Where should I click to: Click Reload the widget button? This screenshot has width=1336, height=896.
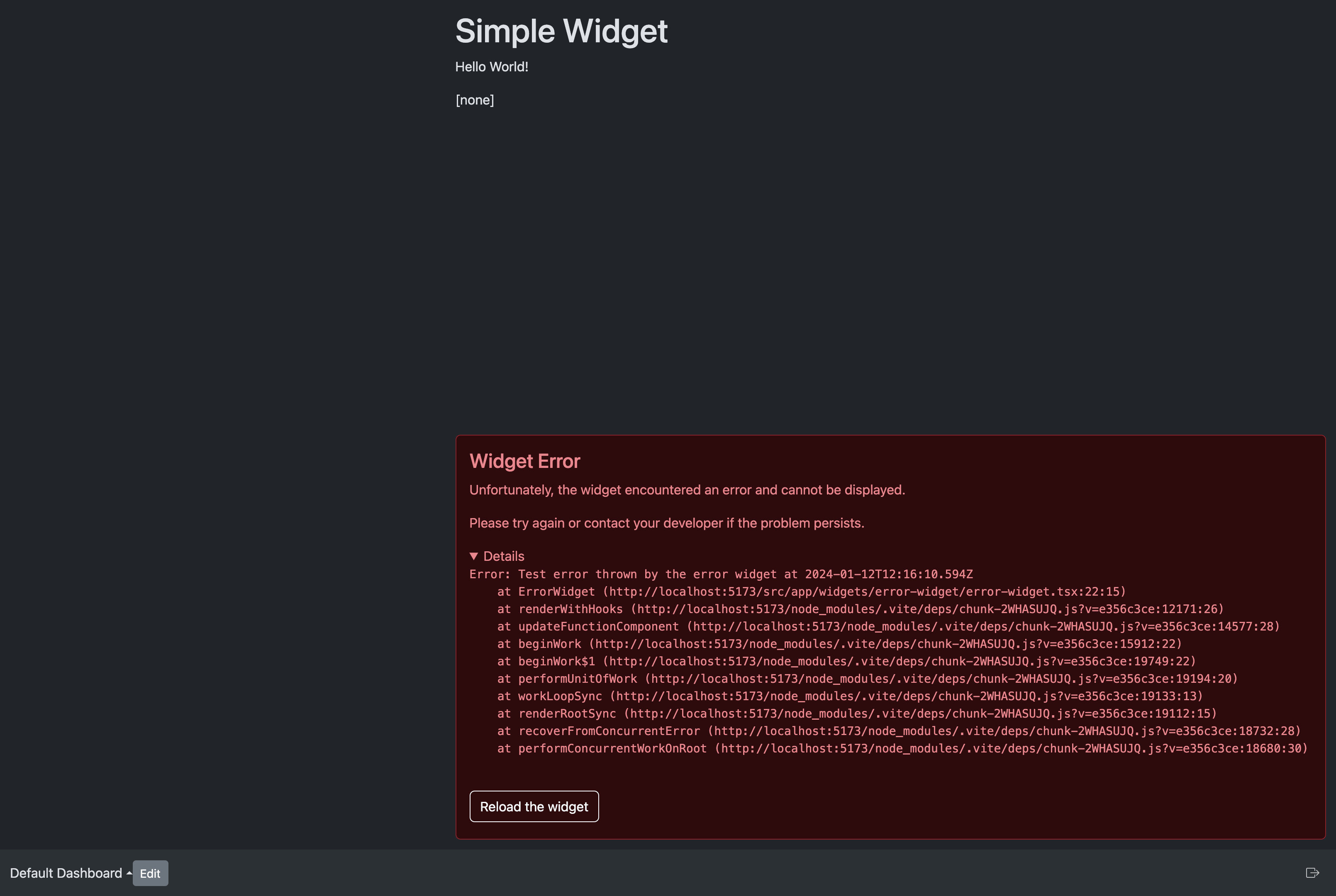(x=534, y=806)
